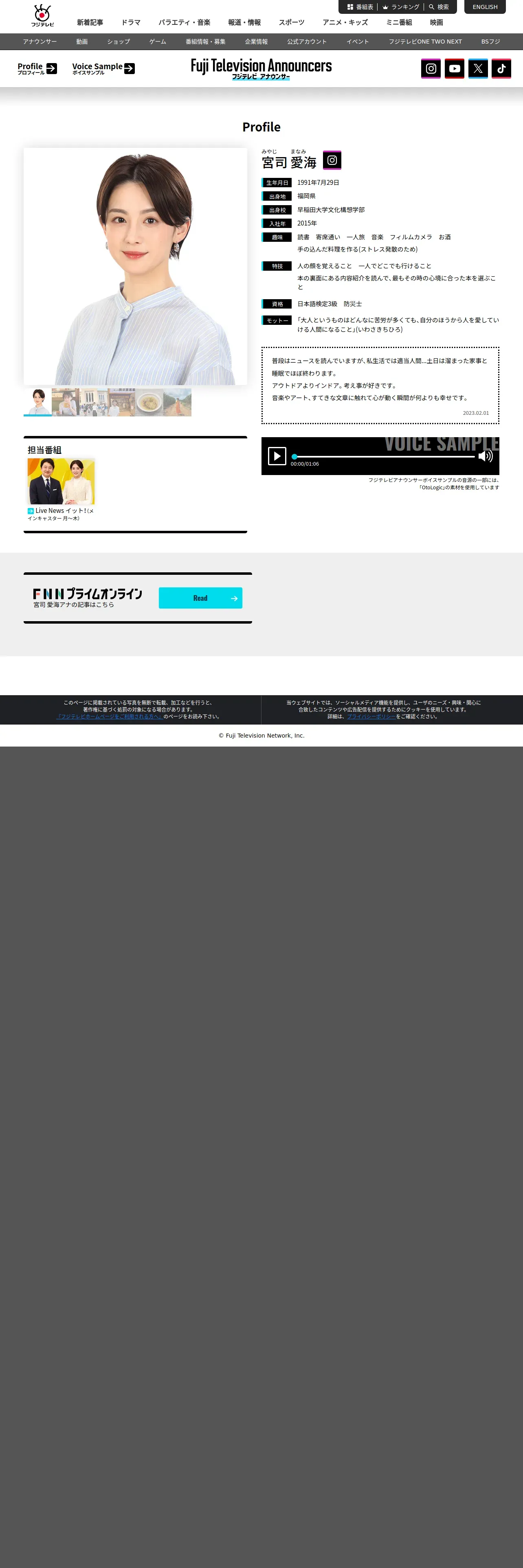Image resolution: width=523 pixels, height=1568 pixels.
Task: Open フジテレビONE TWO NEXT link
Action: tap(425, 42)
